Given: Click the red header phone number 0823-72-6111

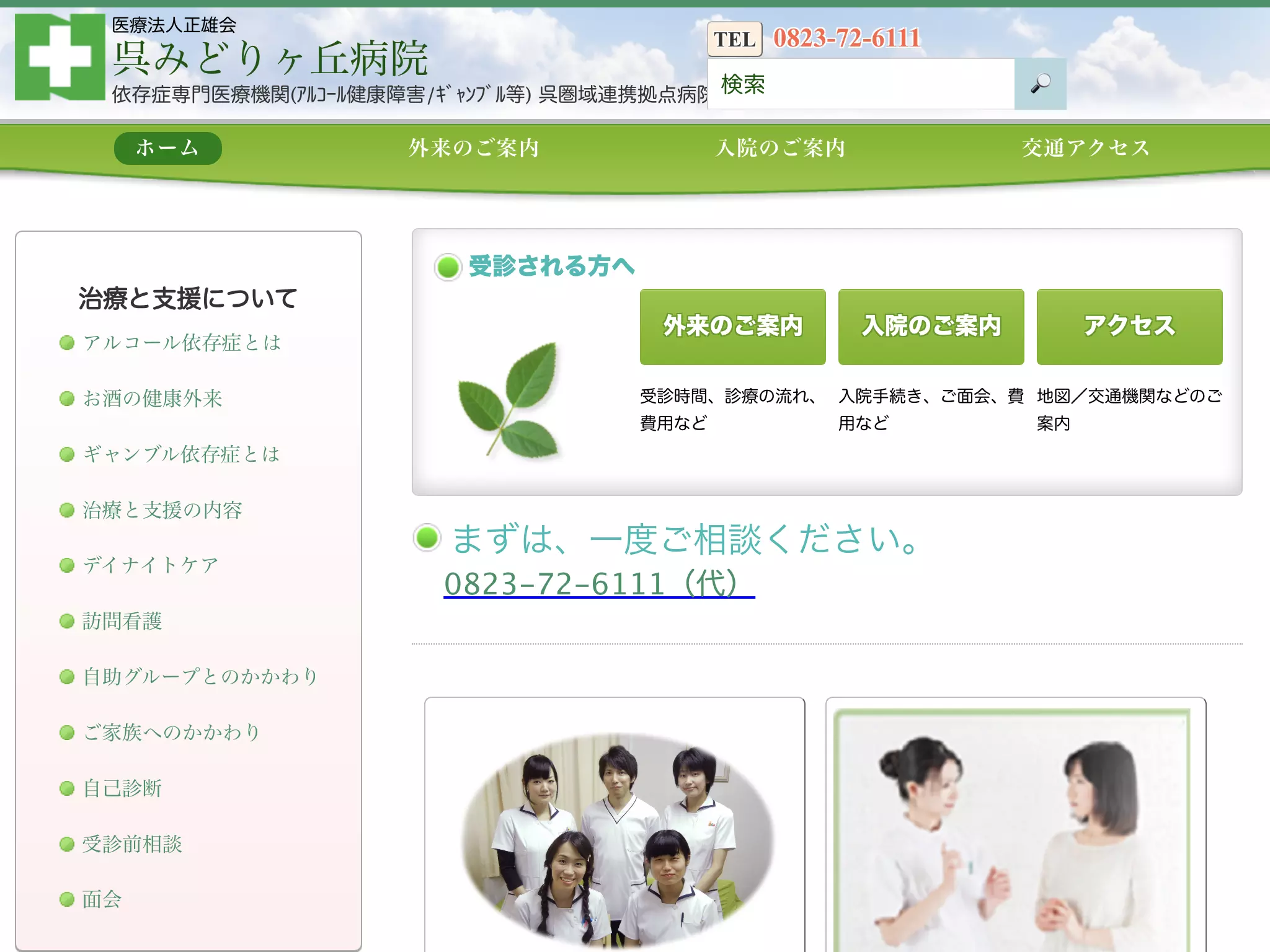Looking at the screenshot, I should (847, 38).
